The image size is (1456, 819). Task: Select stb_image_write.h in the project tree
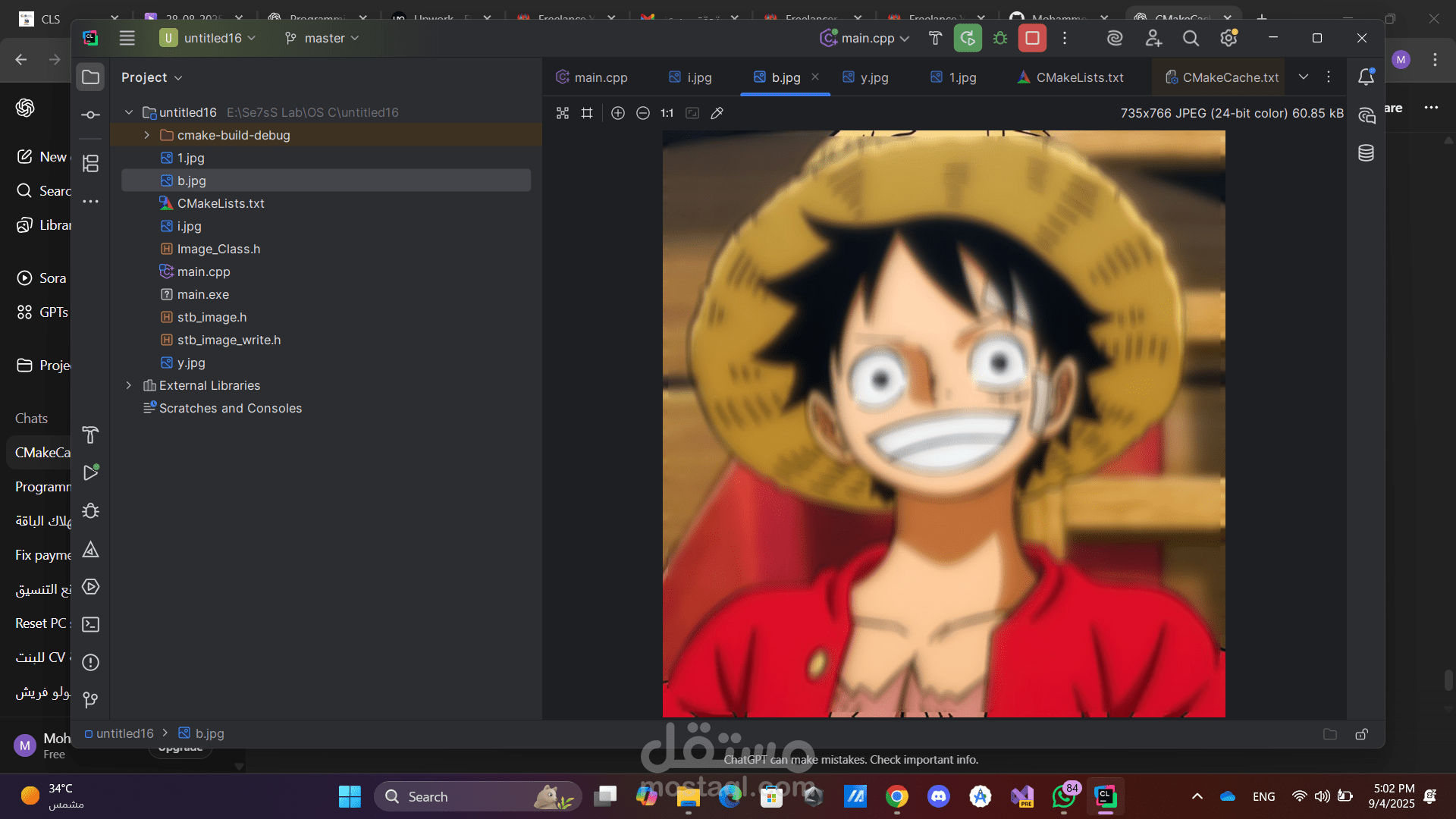click(229, 340)
